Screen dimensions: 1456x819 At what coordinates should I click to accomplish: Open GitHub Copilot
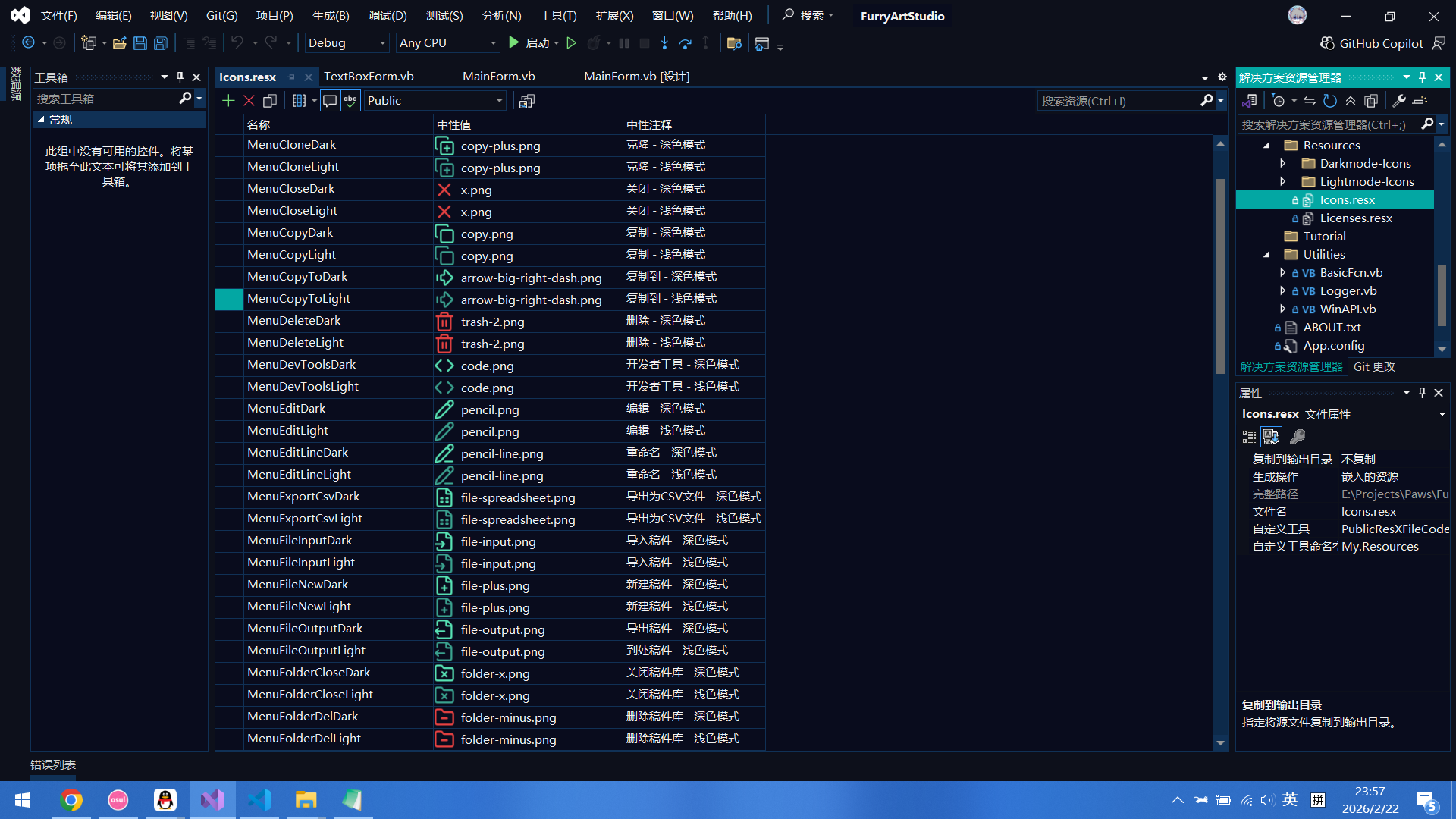(1371, 43)
